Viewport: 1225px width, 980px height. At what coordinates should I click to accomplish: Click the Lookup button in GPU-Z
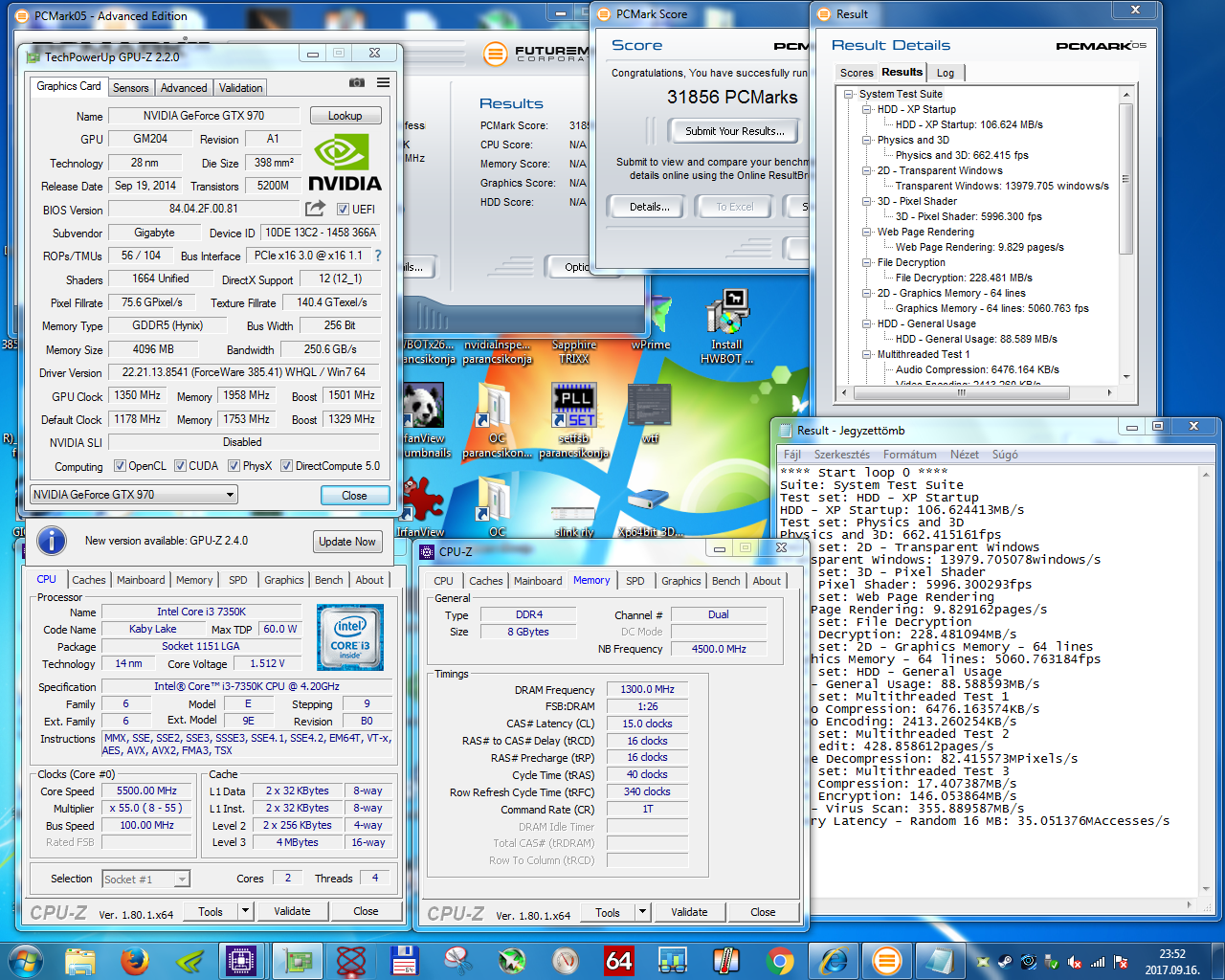coord(345,116)
